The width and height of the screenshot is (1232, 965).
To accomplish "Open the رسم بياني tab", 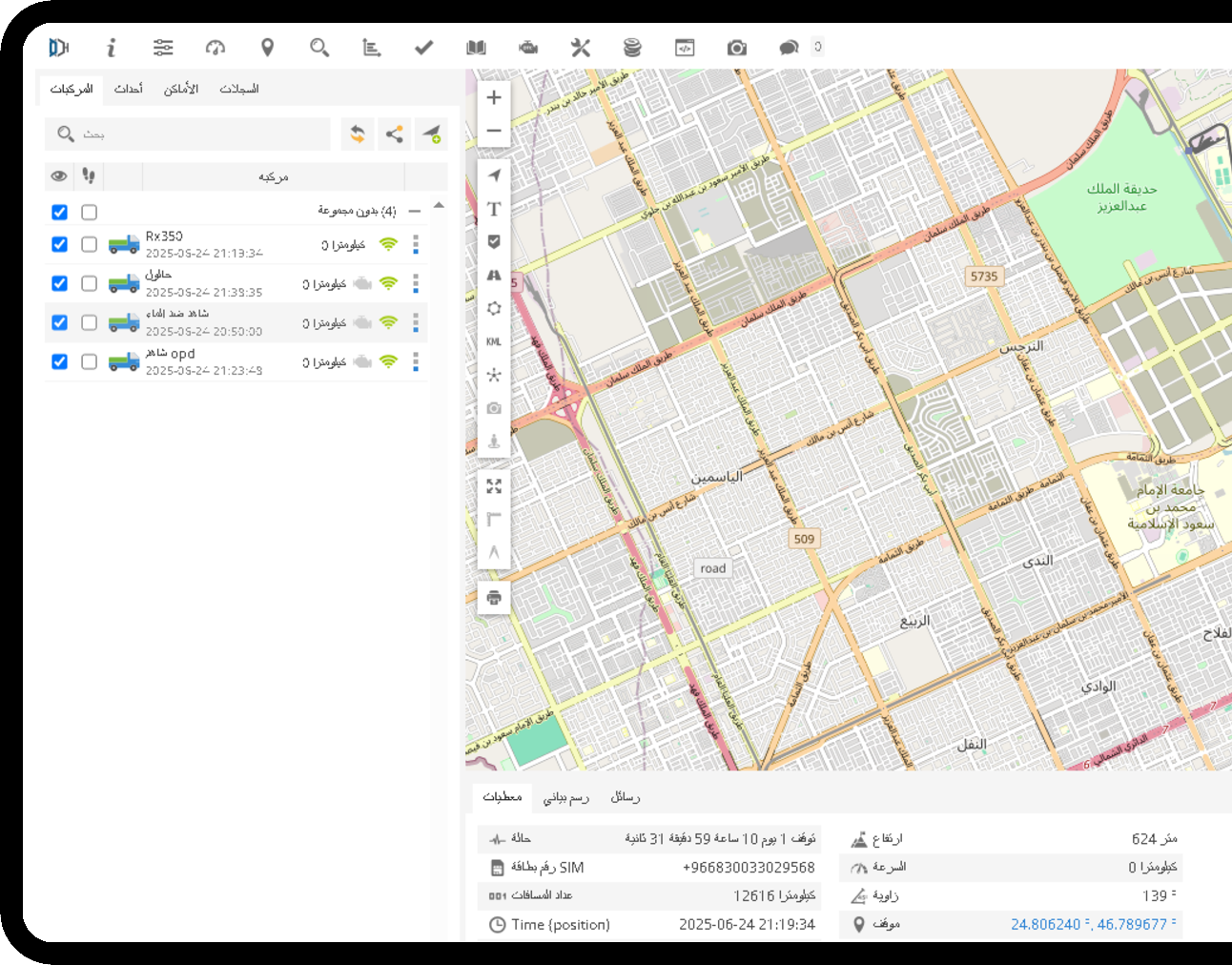I will (566, 797).
